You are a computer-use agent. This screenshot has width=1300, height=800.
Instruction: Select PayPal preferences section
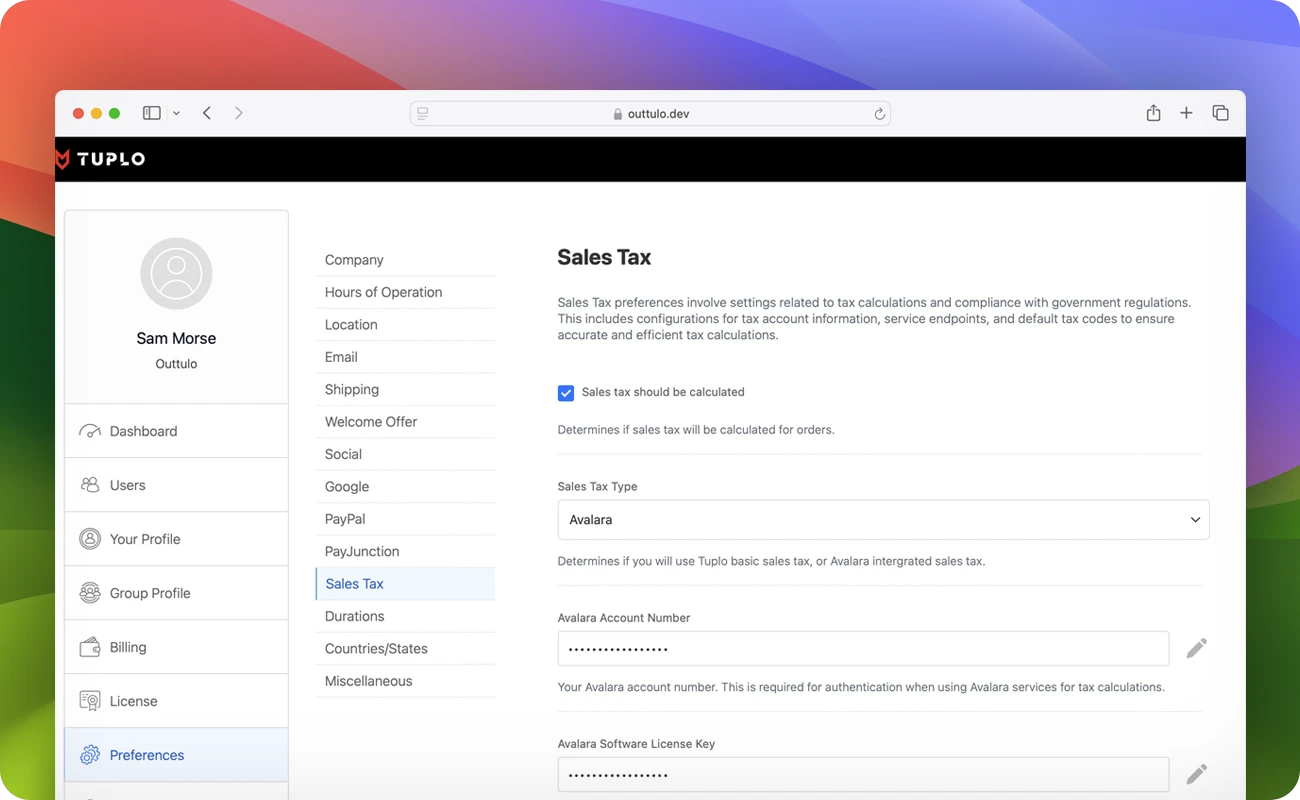pyautogui.click(x=405, y=519)
